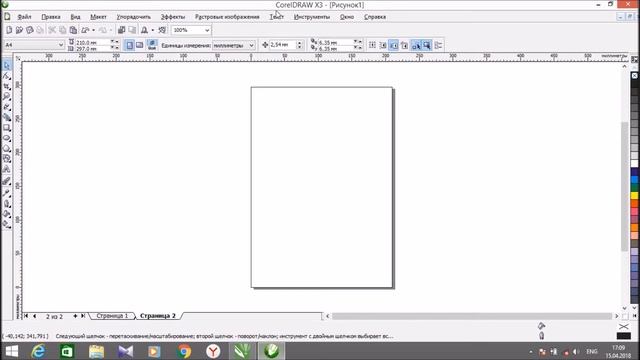This screenshot has width=640, height=360.
Task: Select the Rectangle tool
Action: coord(7,128)
